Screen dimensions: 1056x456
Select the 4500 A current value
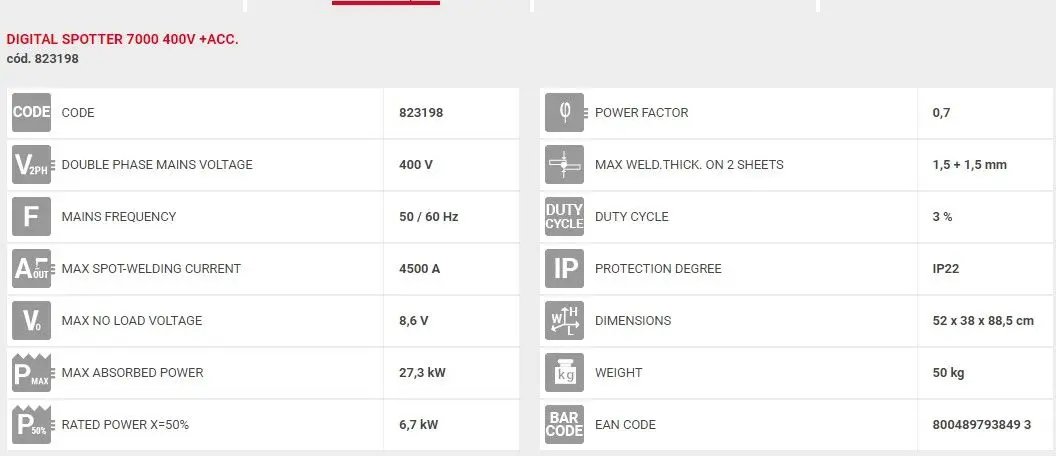[419, 269]
